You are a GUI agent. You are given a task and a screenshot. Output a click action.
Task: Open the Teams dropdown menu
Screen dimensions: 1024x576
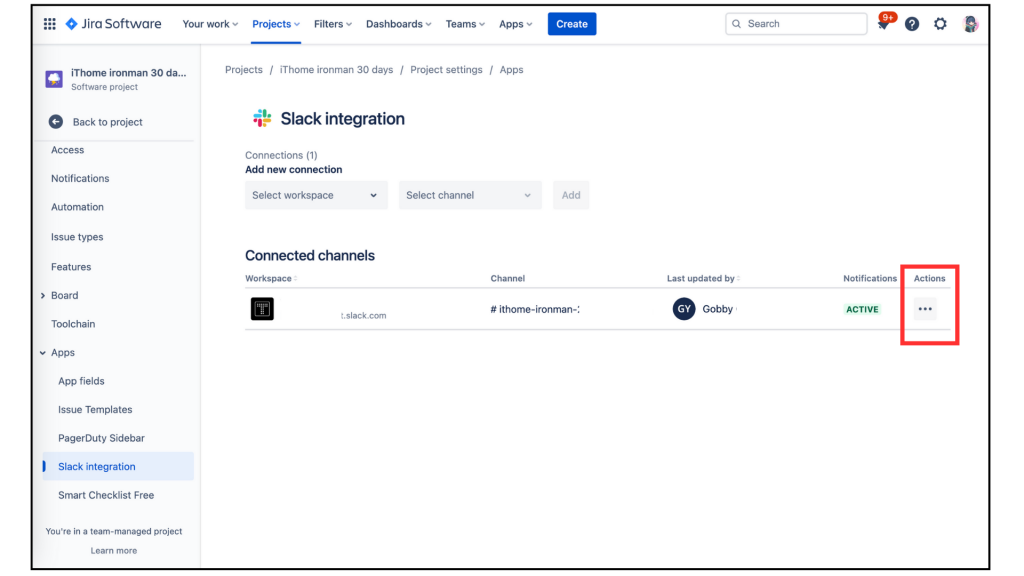tap(465, 24)
